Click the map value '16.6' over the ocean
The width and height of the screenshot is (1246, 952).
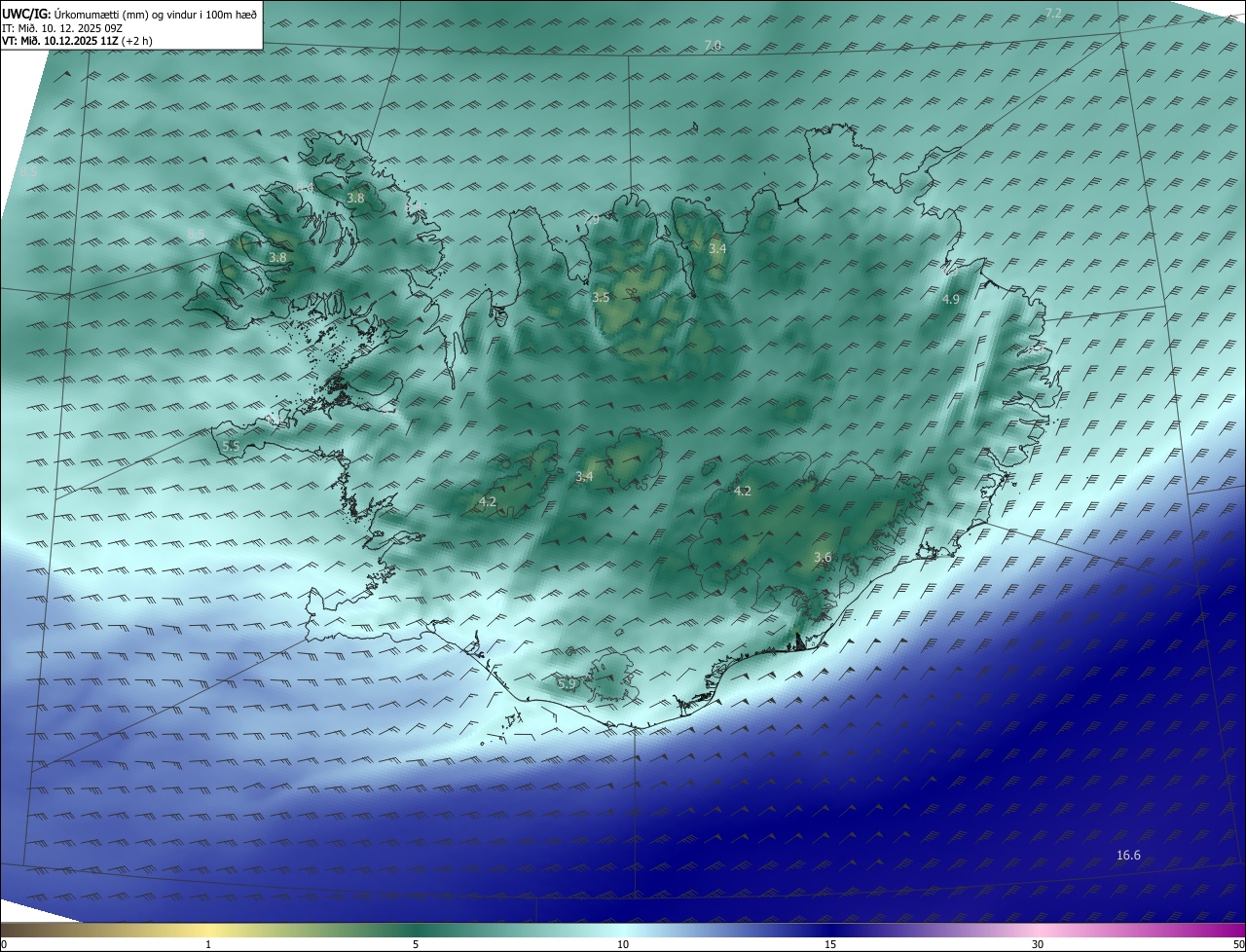(x=1128, y=856)
